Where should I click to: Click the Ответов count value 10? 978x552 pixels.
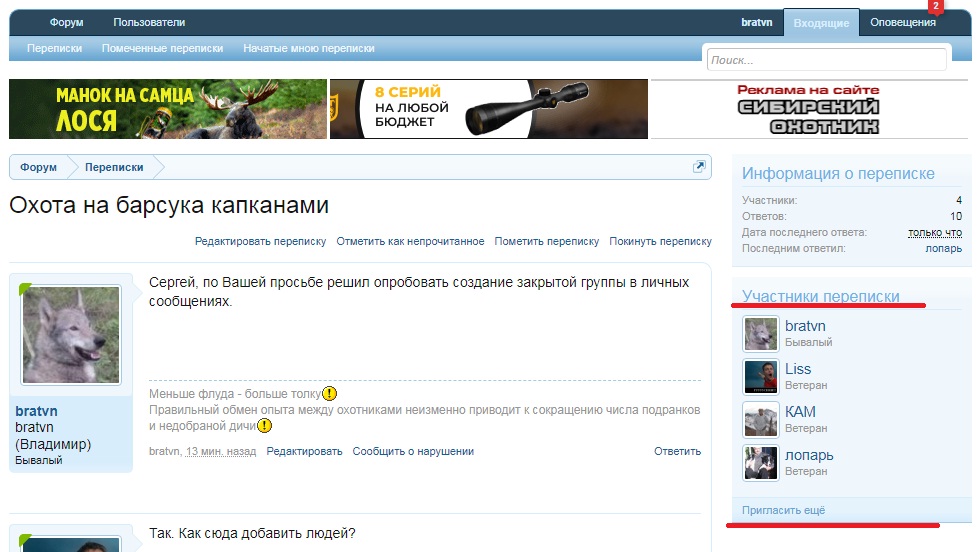pyautogui.click(x=956, y=216)
